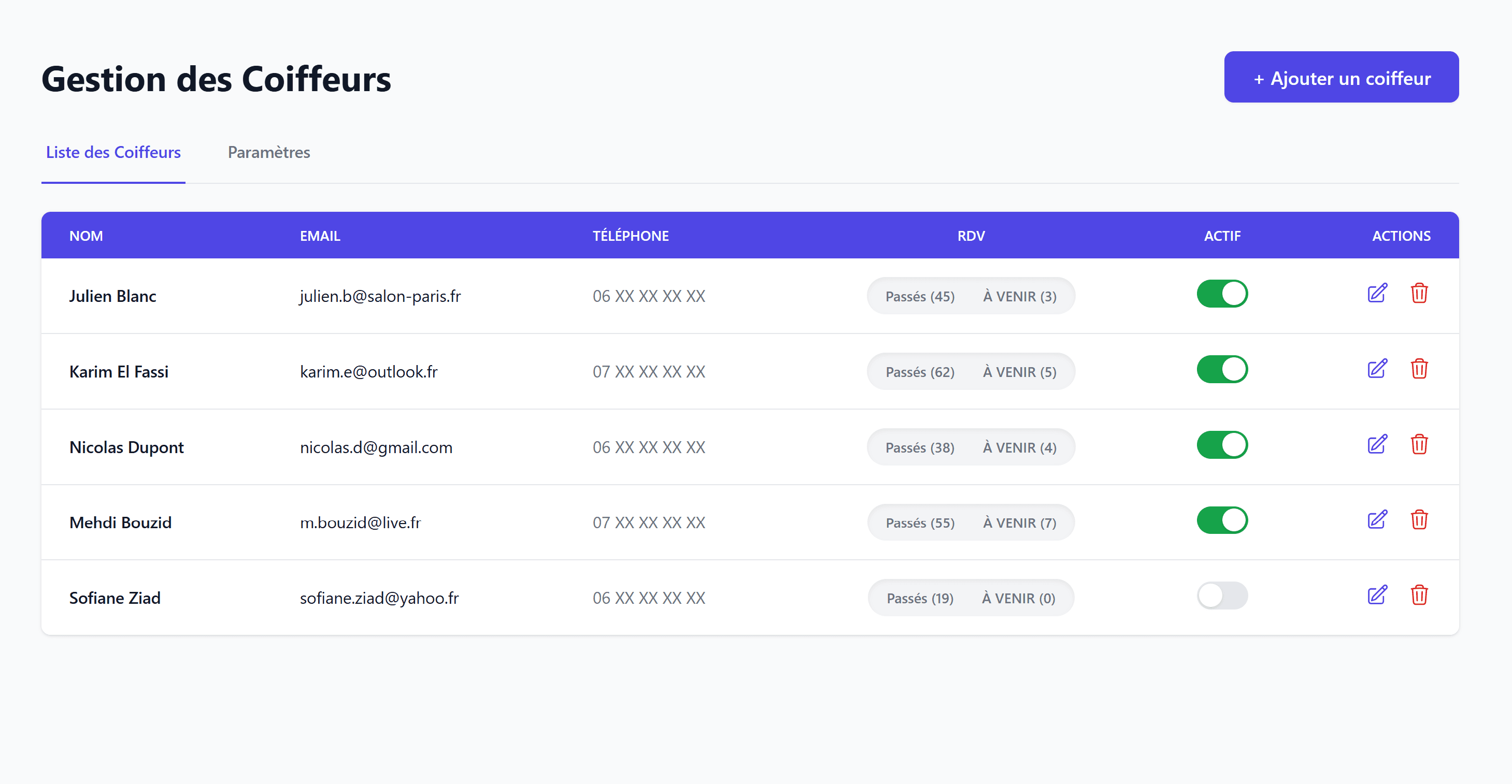Open Julien Blanc's Passés (45) appointments
The height and width of the screenshot is (784, 1512).
coord(920,297)
